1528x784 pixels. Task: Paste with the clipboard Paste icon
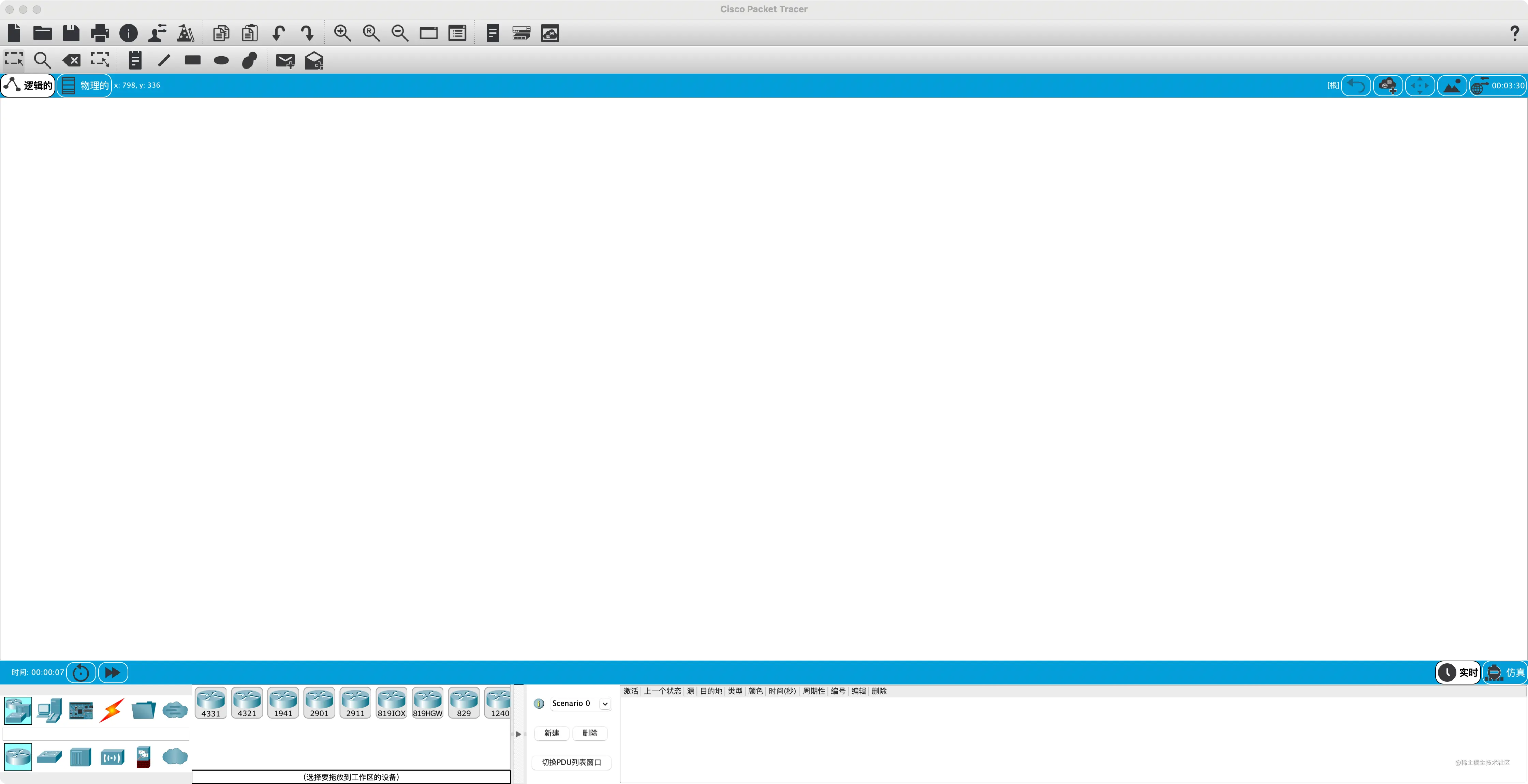(250, 33)
